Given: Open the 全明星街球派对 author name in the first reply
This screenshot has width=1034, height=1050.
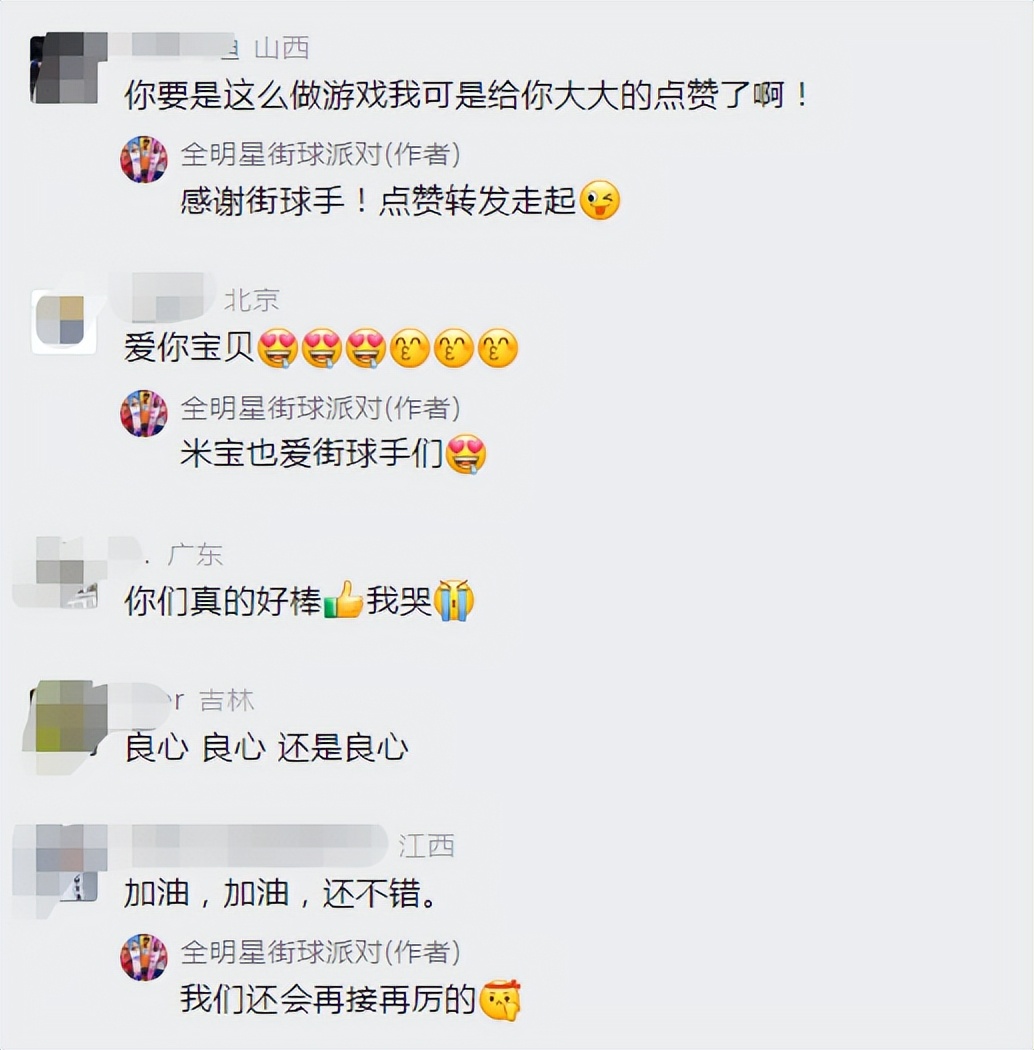Looking at the screenshot, I should [x=320, y=155].
